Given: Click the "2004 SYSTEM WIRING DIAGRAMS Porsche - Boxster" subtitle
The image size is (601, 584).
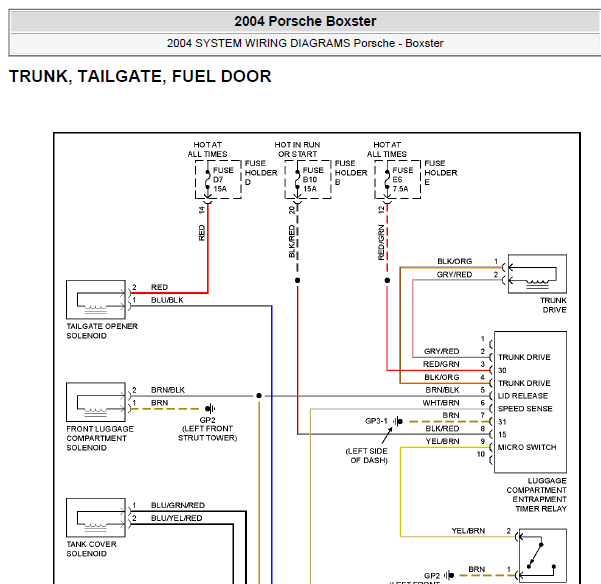Looking at the screenshot, I should [305, 43].
